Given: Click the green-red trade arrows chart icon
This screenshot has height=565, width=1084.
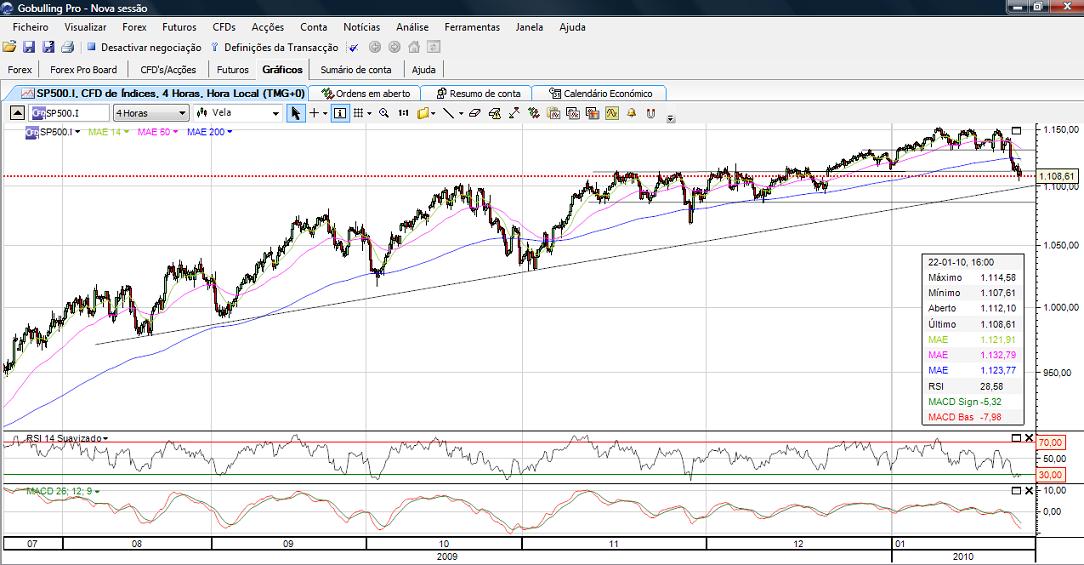Looking at the screenshot, I should pyautogui.click(x=534, y=113).
